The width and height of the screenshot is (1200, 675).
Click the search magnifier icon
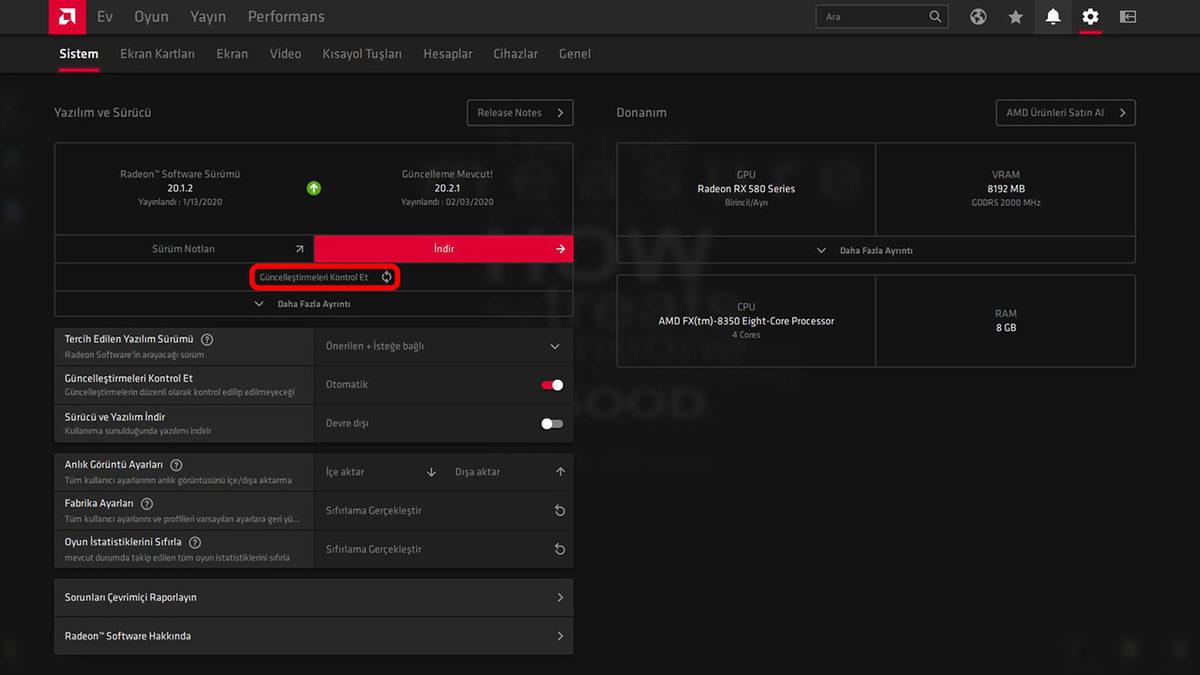coord(934,16)
